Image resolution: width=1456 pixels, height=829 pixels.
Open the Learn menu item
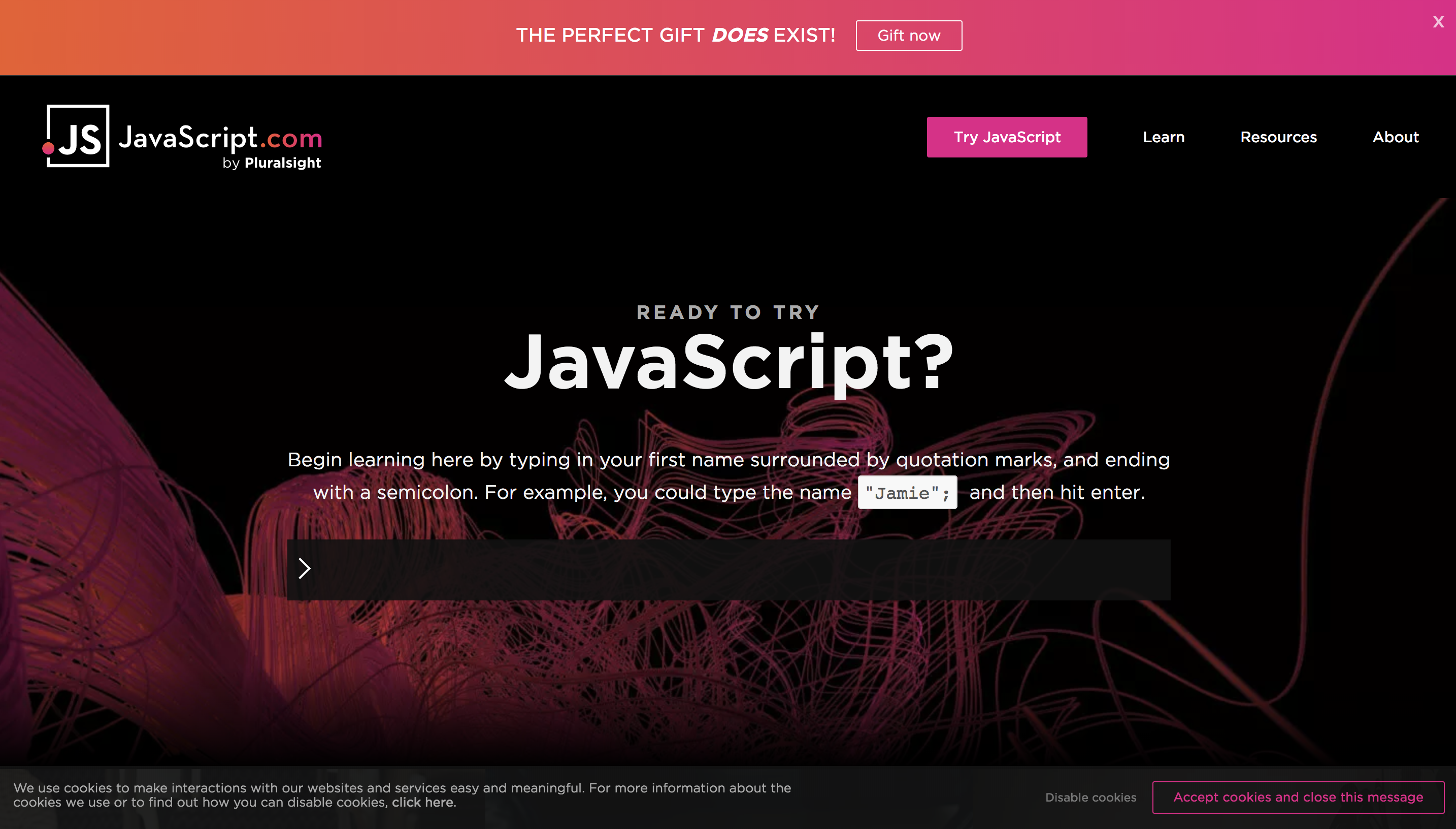pos(1164,137)
